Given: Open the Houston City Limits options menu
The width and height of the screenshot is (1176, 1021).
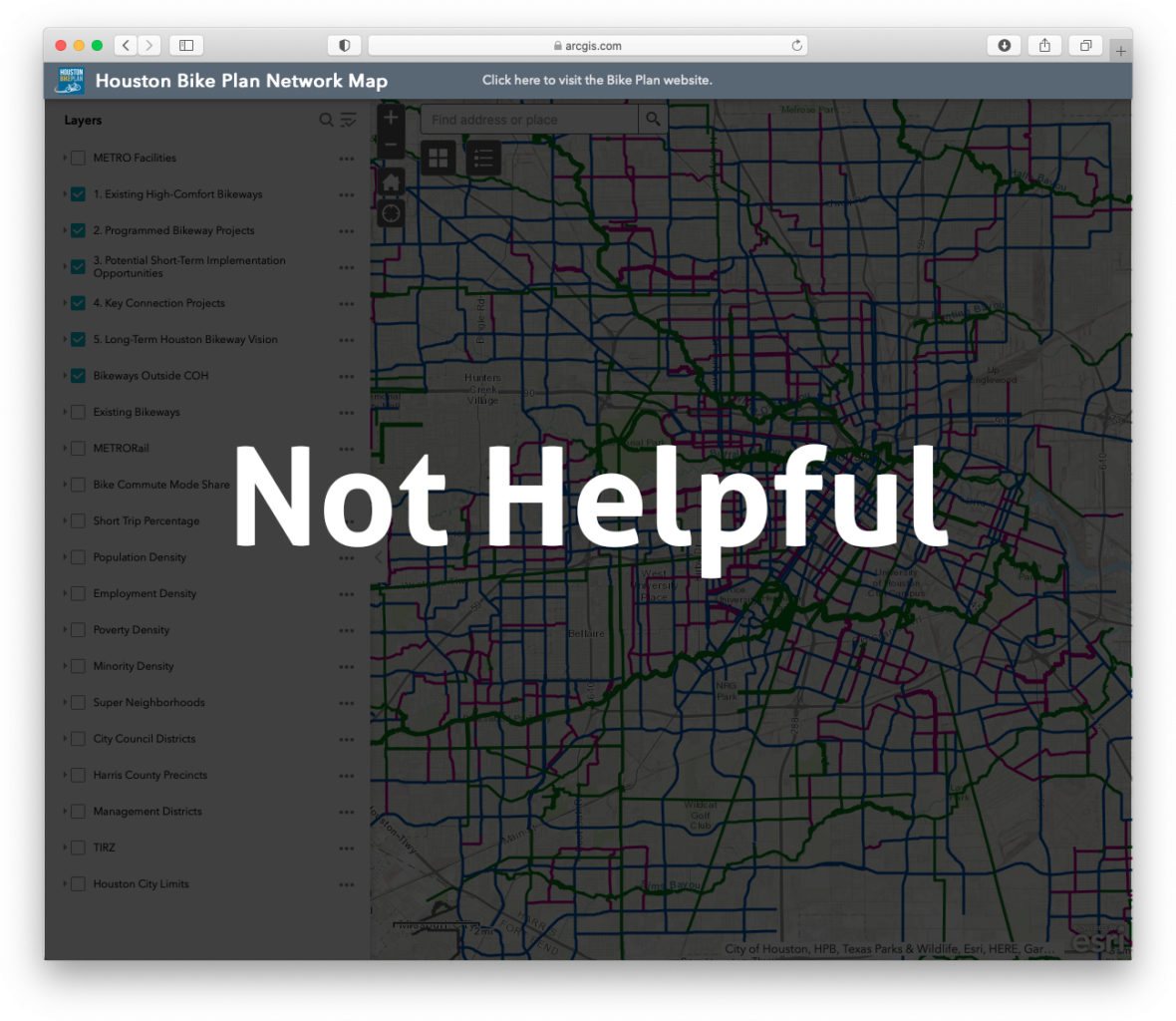Looking at the screenshot, I should [347, 884].
